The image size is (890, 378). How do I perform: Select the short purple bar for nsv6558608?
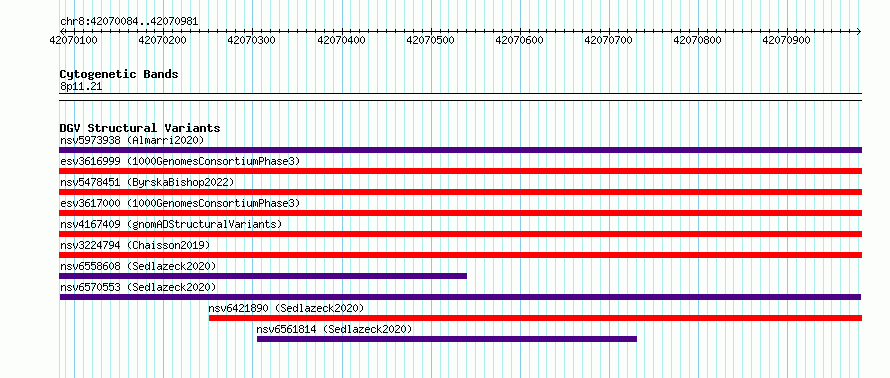tap(263, 276)
